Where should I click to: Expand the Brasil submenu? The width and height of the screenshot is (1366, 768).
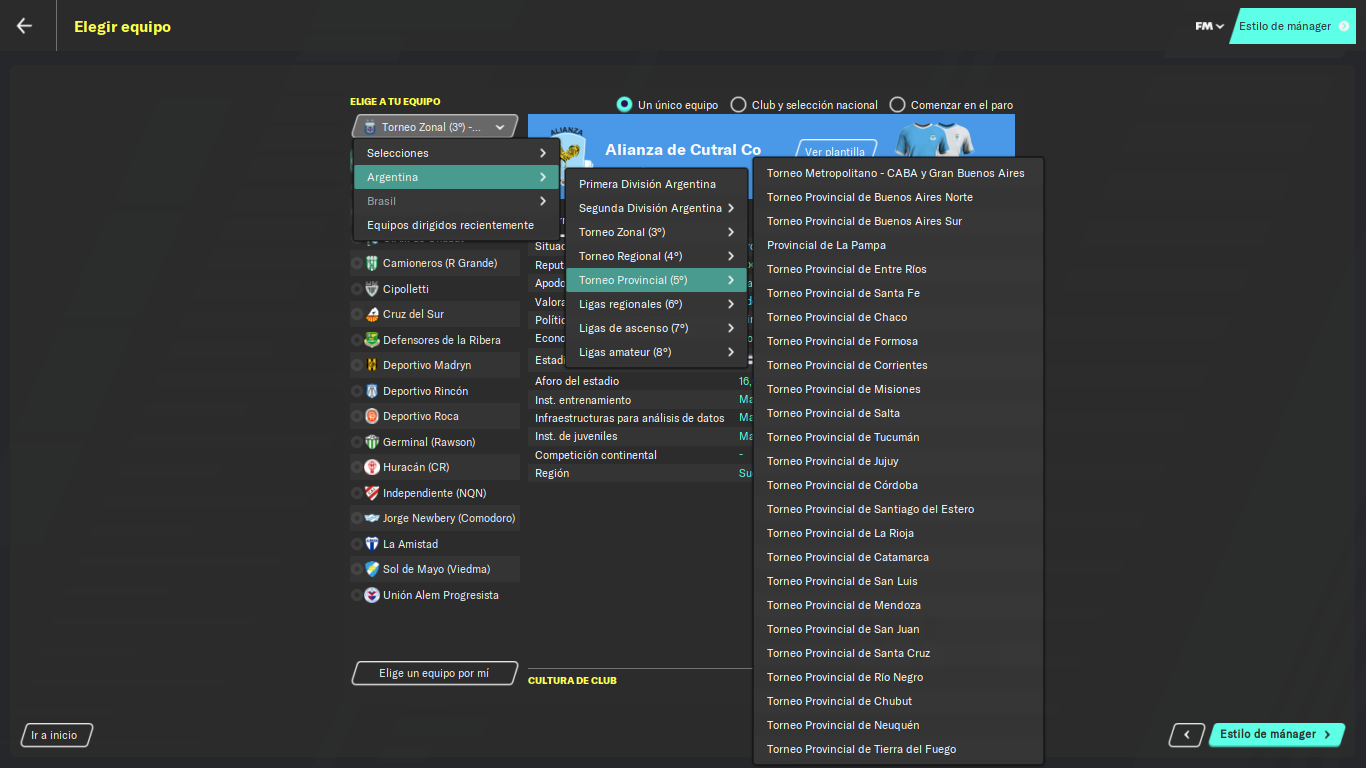pos(457,201)
